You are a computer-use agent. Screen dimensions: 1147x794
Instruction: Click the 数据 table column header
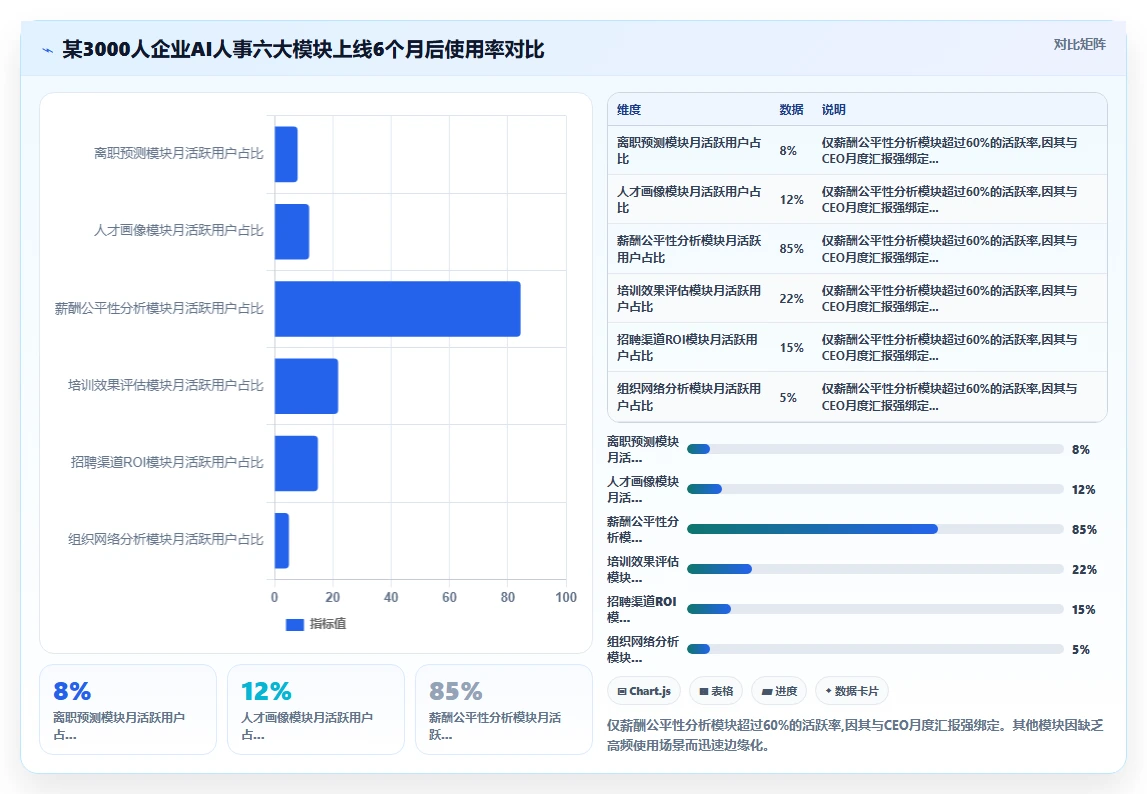791,110
